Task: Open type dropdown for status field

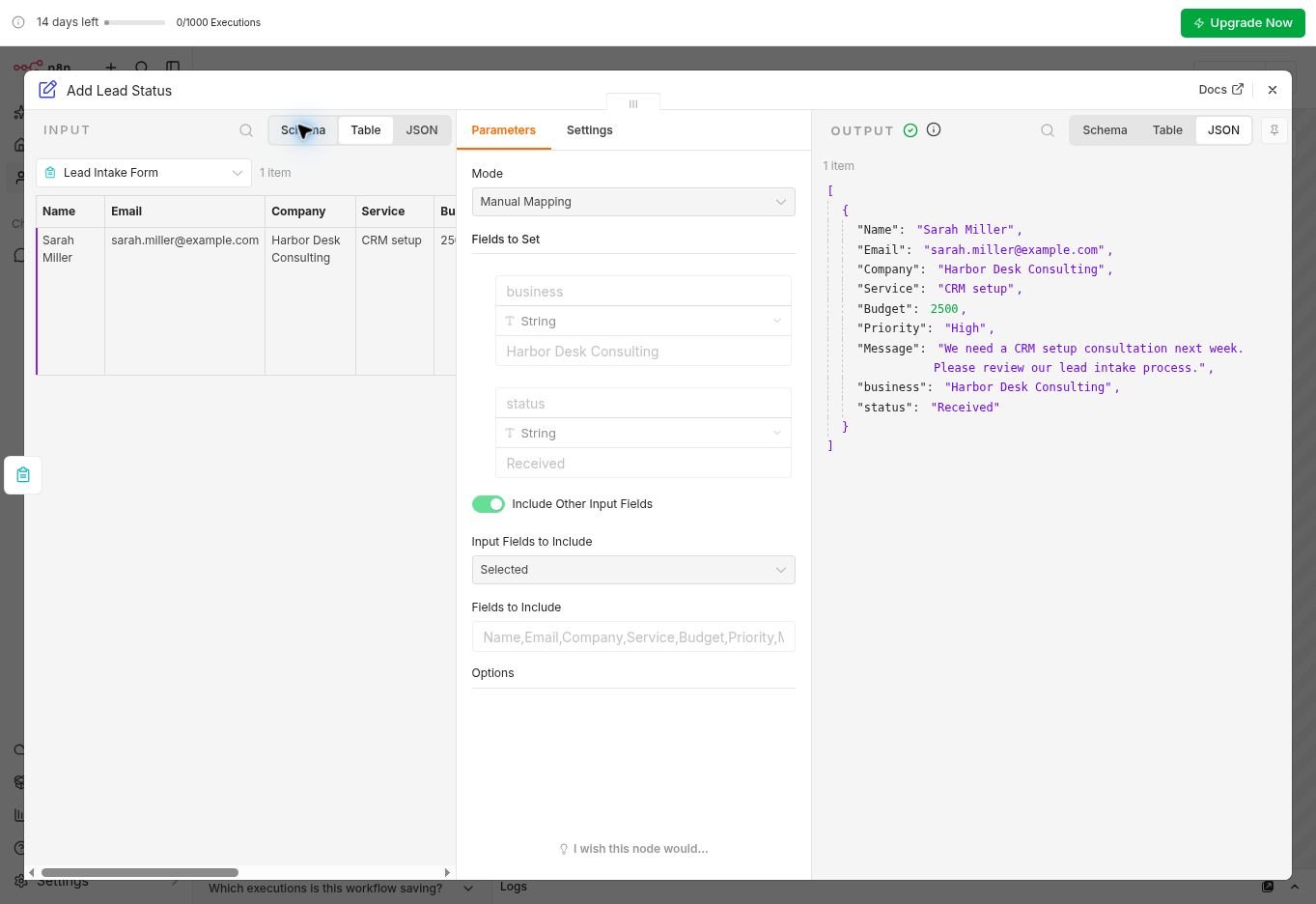Action: (643, 434)
